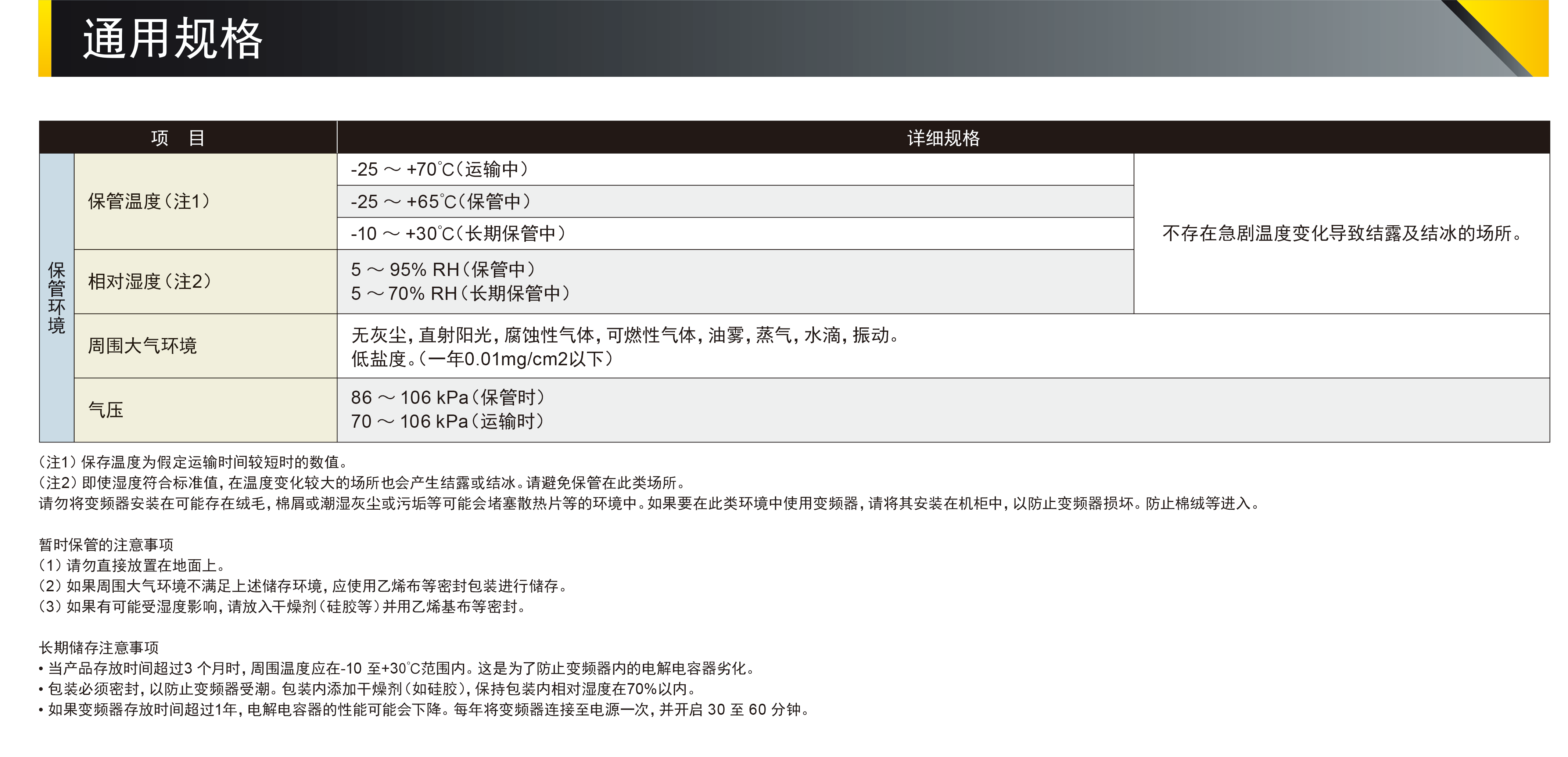Click the 项目 column header
The width and height of the screenshot is (1568, 757).
[x=177, y=138]
